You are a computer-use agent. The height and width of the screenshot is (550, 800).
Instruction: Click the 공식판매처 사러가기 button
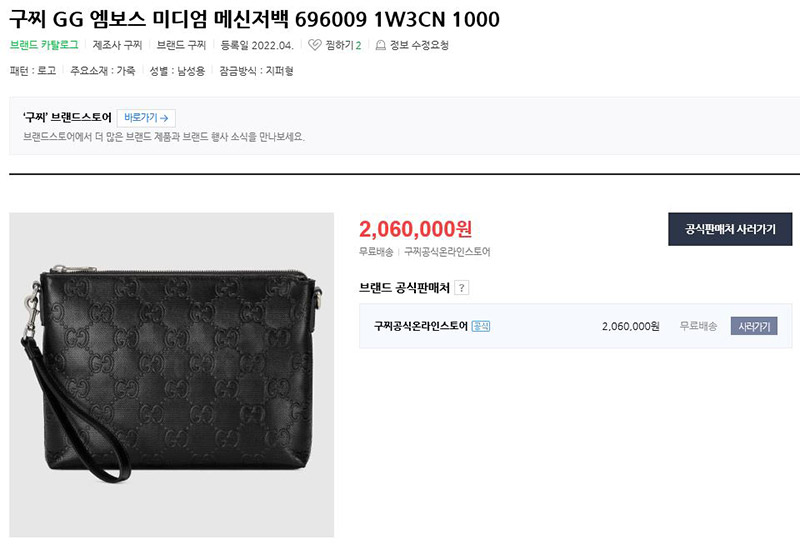point(730,229)
